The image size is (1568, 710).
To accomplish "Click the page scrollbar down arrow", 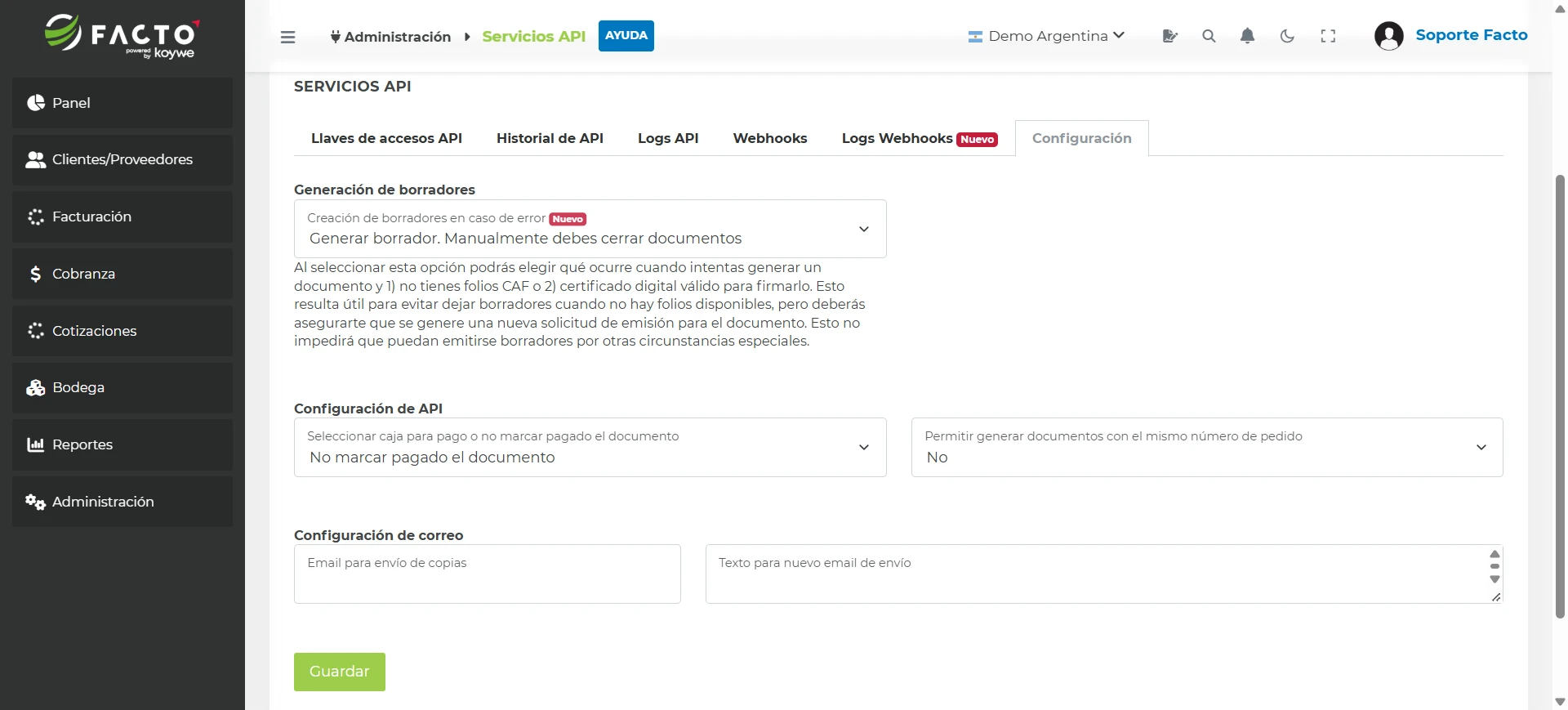I will pos(1560,702).
